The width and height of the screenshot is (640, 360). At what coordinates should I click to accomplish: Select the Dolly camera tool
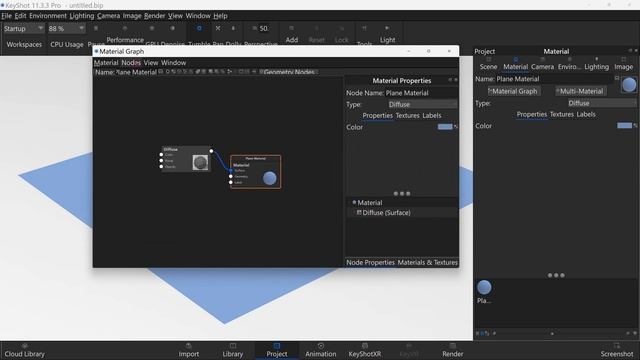(233, 29)
